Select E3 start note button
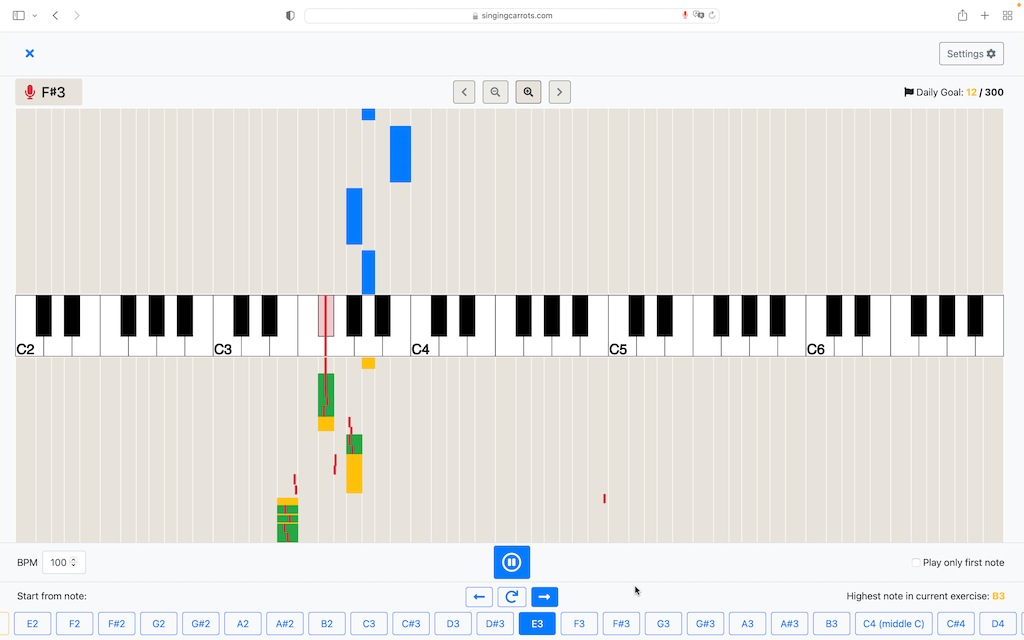The image size is (1024, 640). coord(537,624)
